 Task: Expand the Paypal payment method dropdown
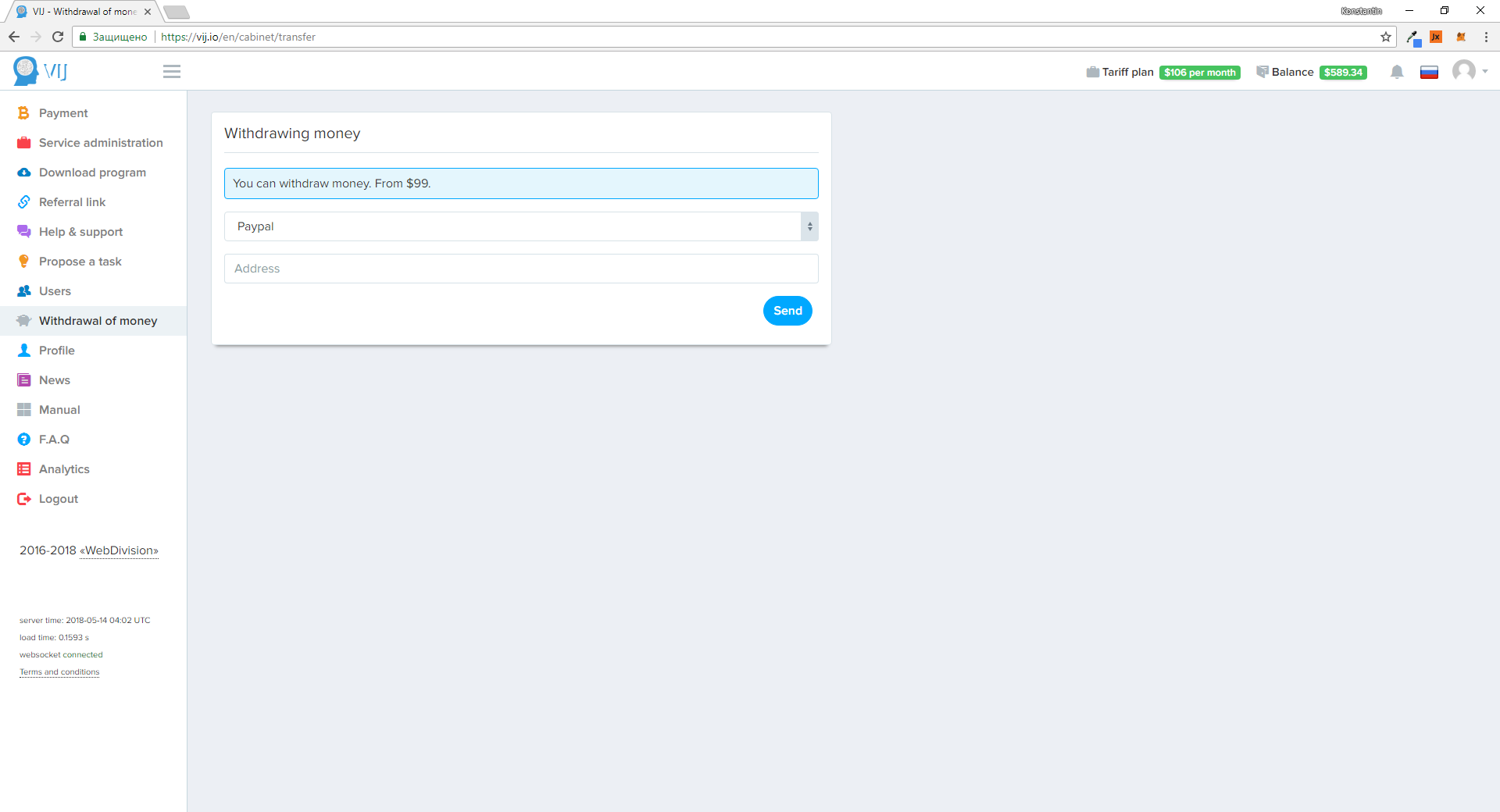tap(520, 226)
